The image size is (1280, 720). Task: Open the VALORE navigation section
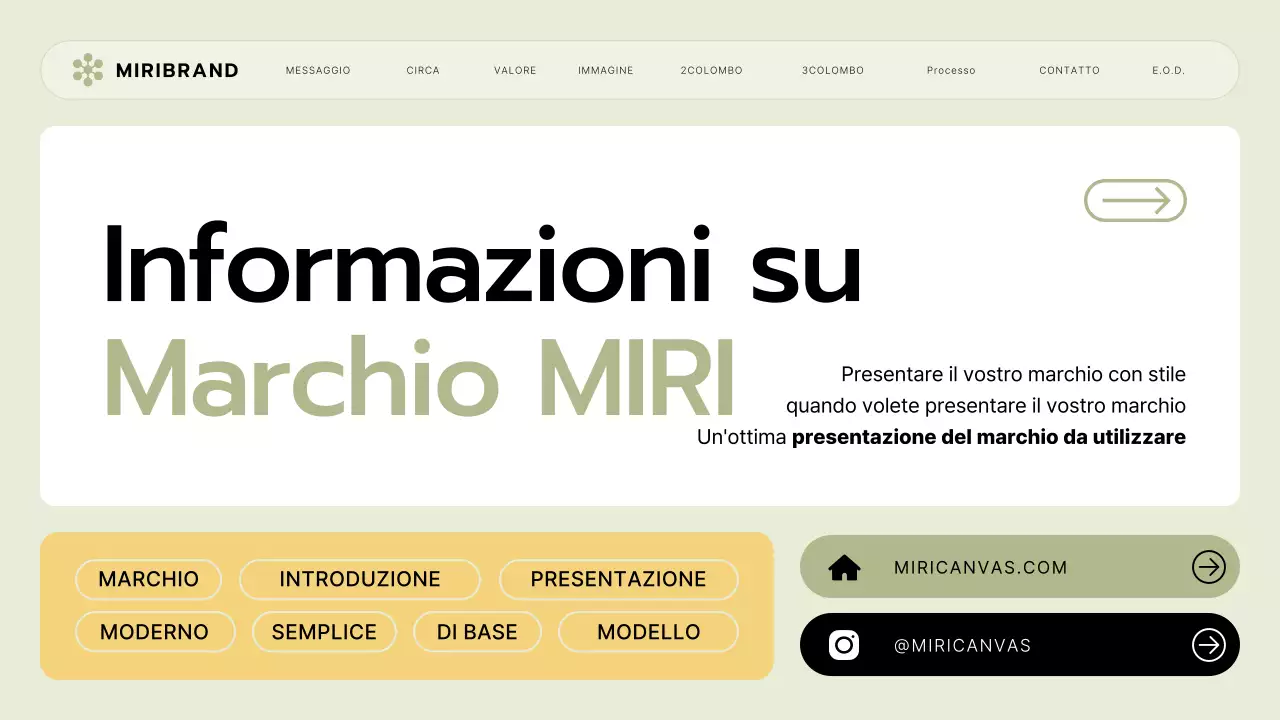click(515, 70)
